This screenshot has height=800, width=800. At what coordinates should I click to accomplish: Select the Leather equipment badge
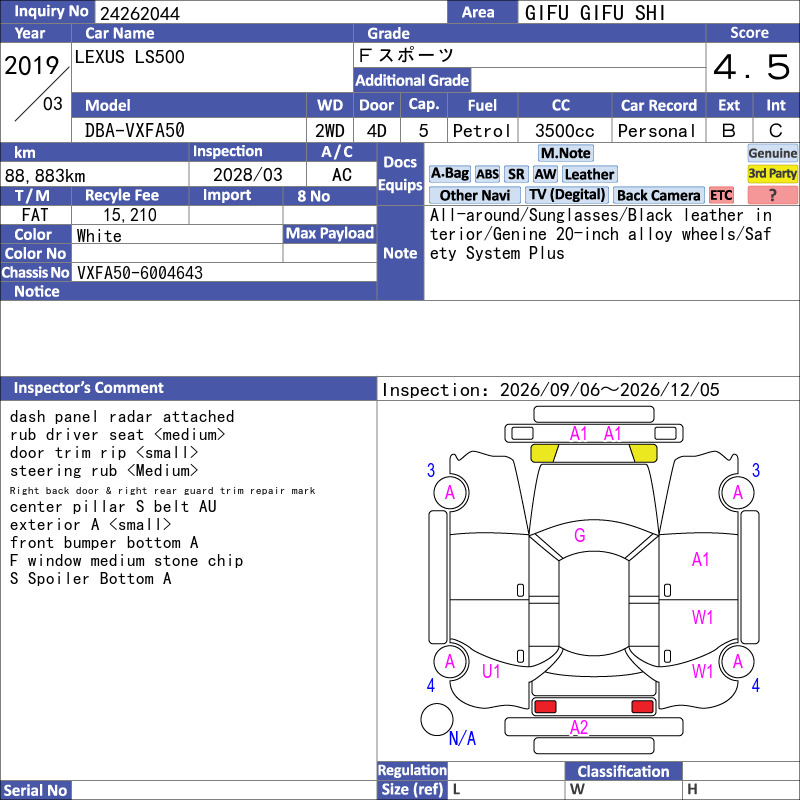(x=589, y=174)
